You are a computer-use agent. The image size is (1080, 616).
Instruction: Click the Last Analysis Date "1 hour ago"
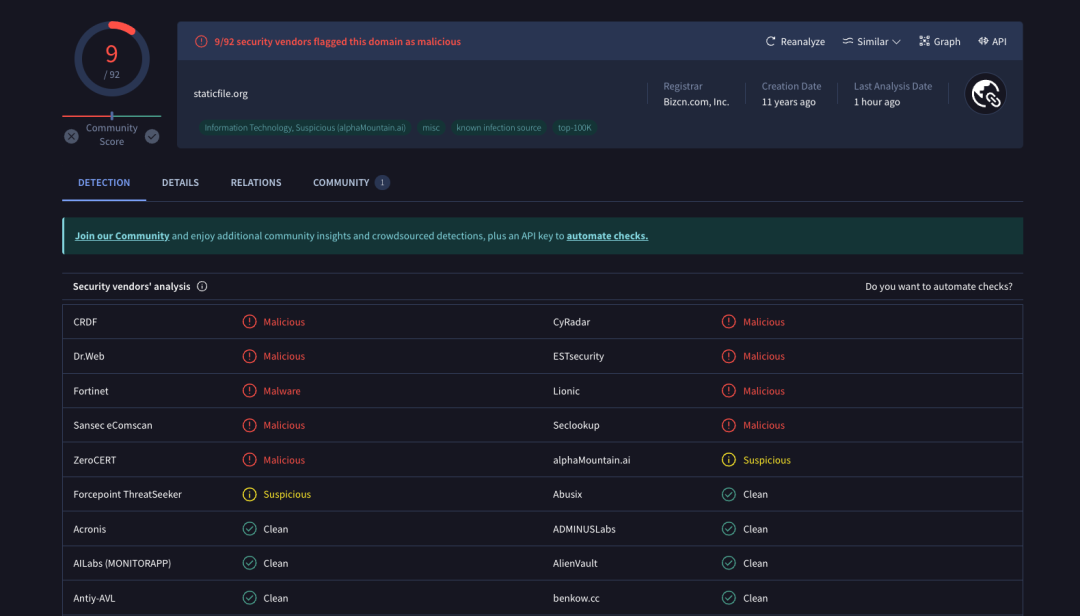pos(877,102)
